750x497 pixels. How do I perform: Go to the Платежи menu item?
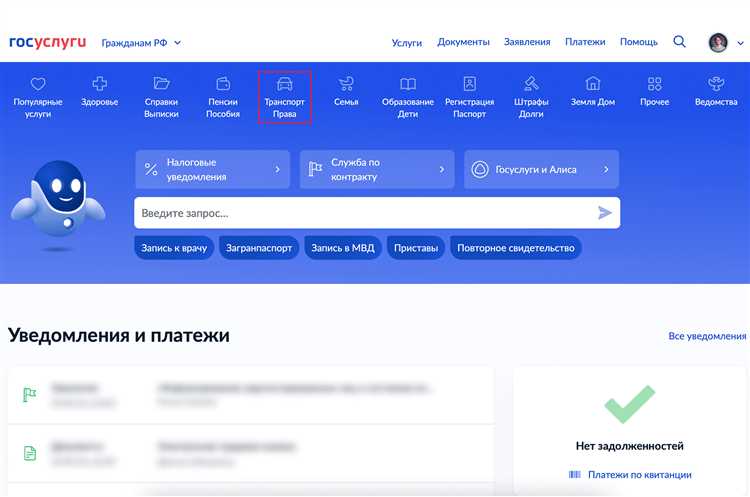pyautogui.click(x=585, y=42)
